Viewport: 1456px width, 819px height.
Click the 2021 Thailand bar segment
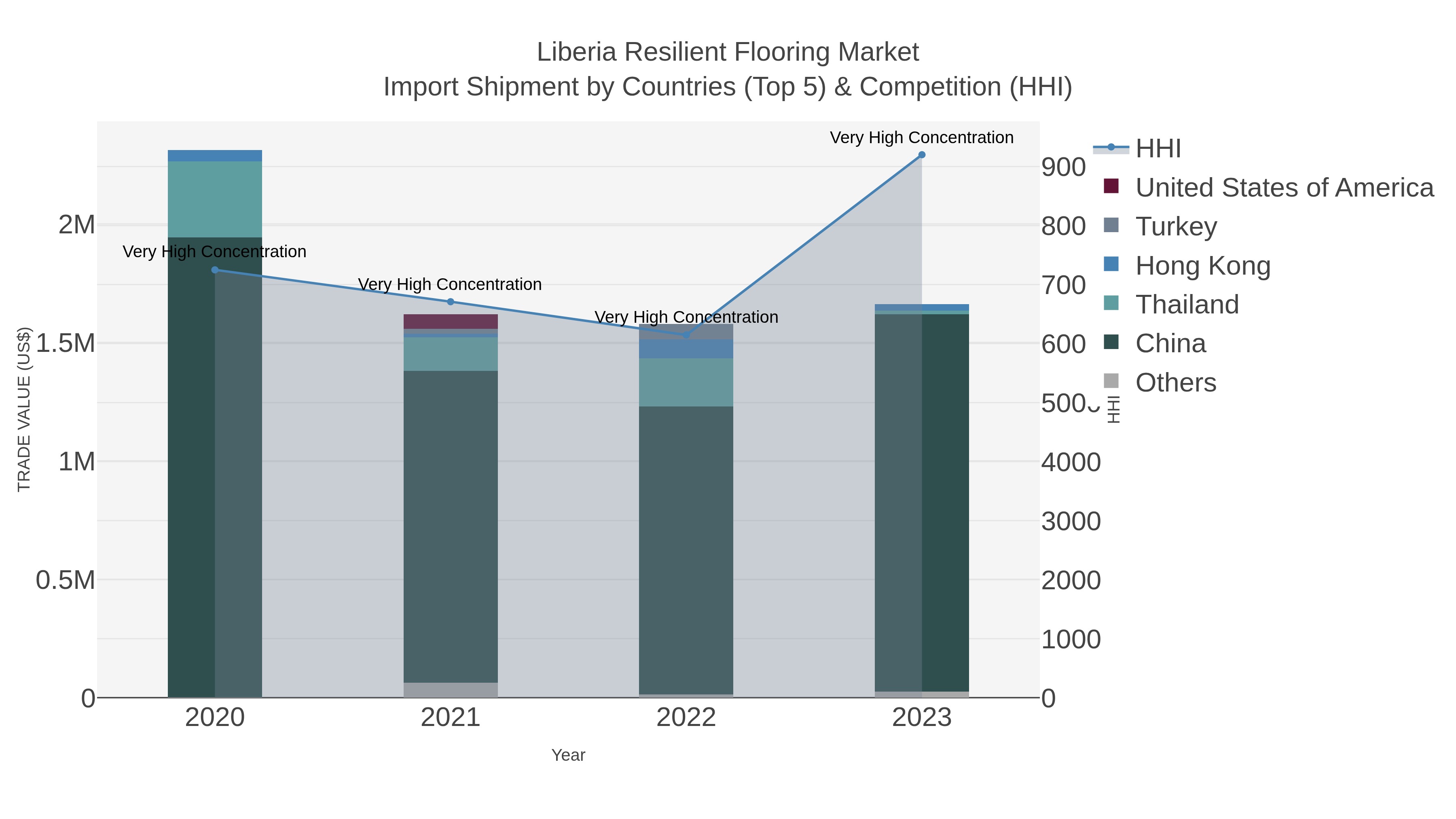coord(451,354)
